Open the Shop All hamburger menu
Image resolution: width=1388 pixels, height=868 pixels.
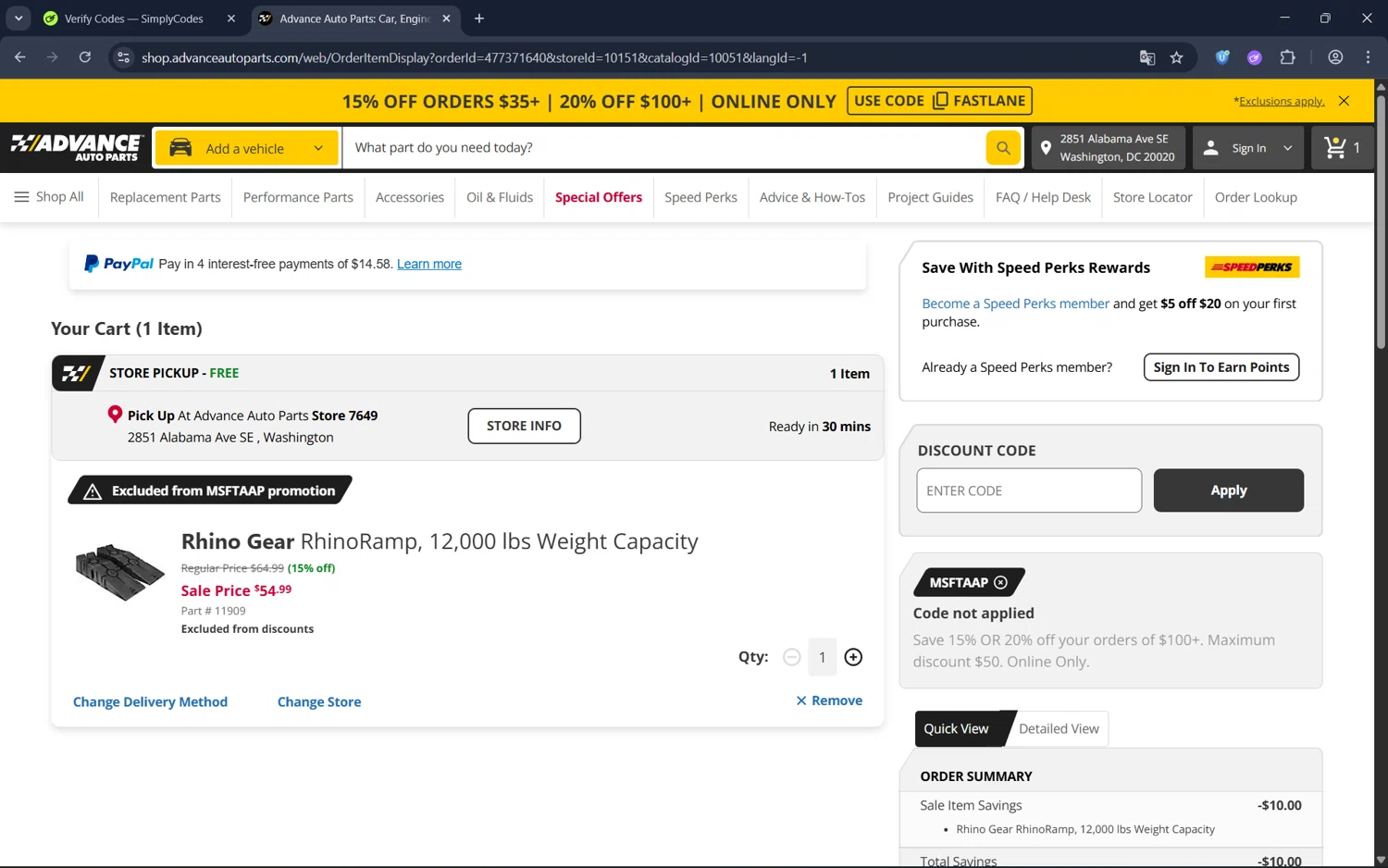point(49,197)
